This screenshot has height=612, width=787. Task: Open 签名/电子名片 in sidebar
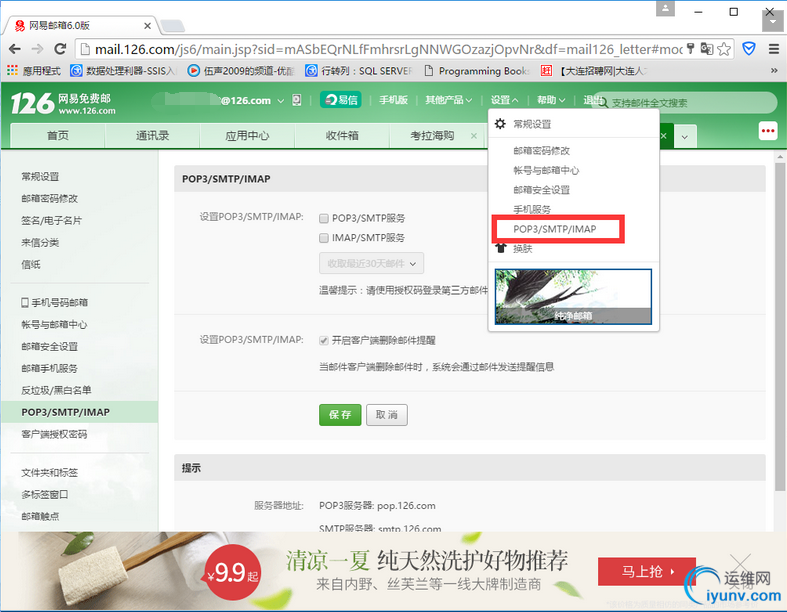51,220
